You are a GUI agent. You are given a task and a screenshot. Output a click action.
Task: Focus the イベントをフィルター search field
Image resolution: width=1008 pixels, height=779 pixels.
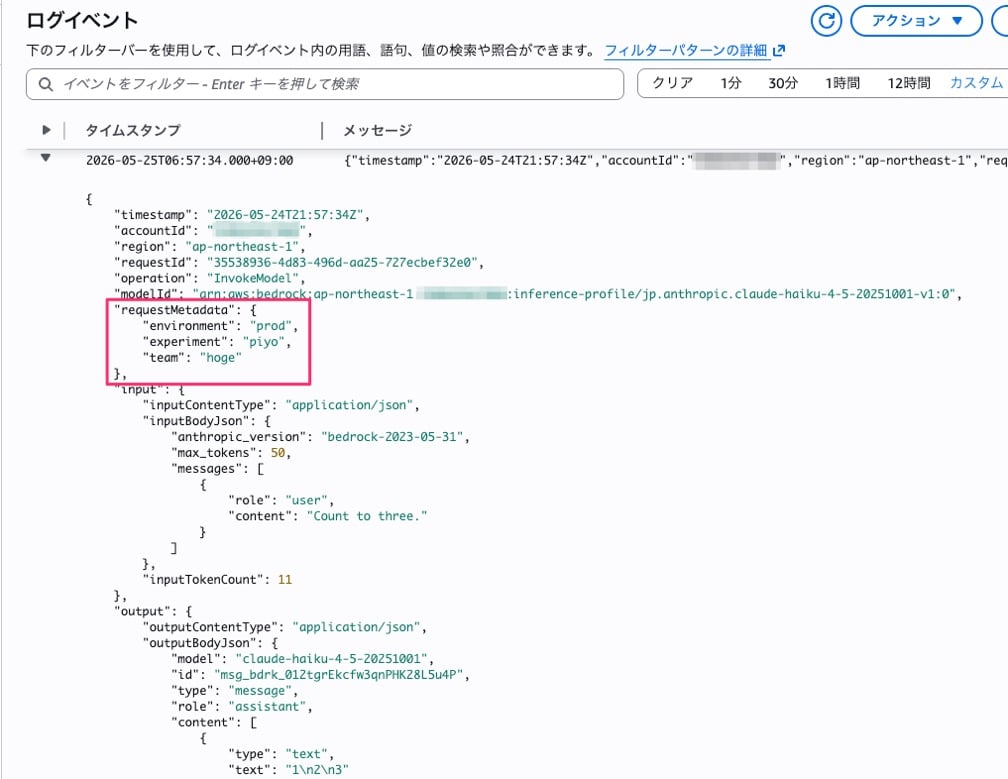(x=325, y=84)
